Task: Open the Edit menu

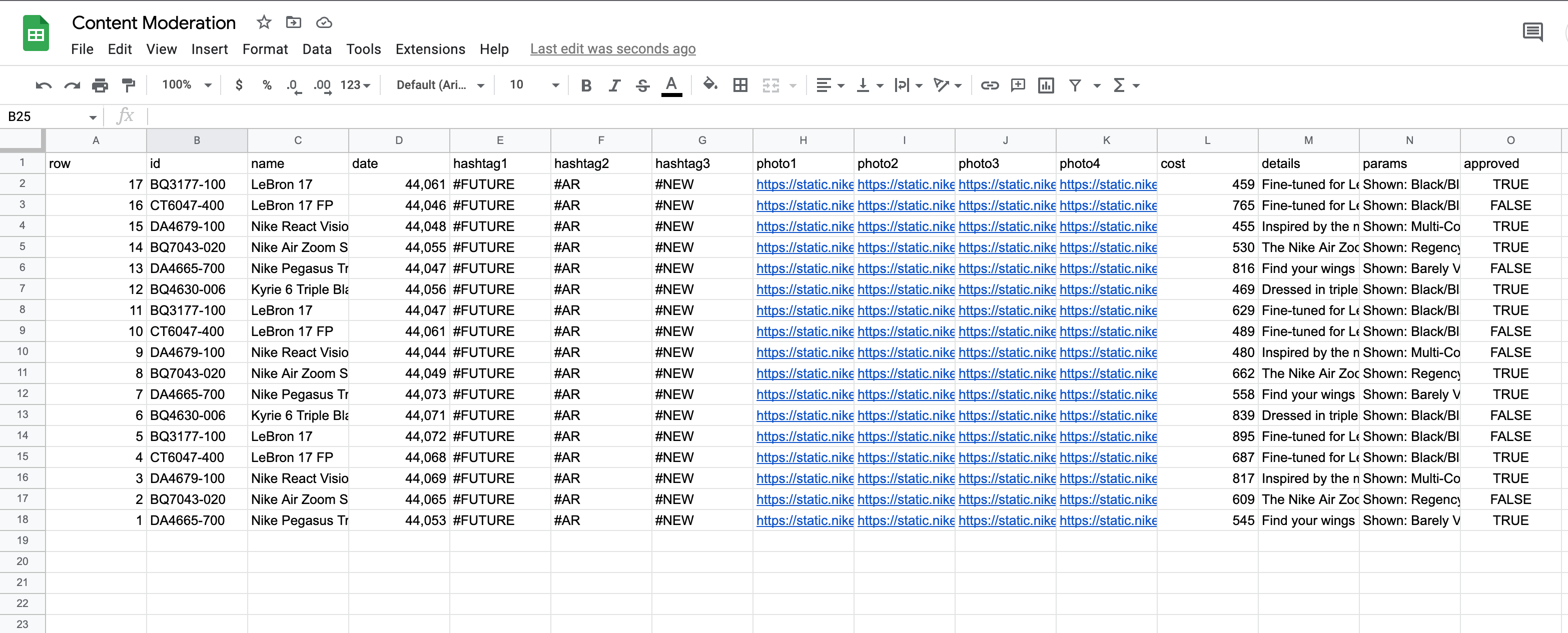Action: click(x=120, y=49)
